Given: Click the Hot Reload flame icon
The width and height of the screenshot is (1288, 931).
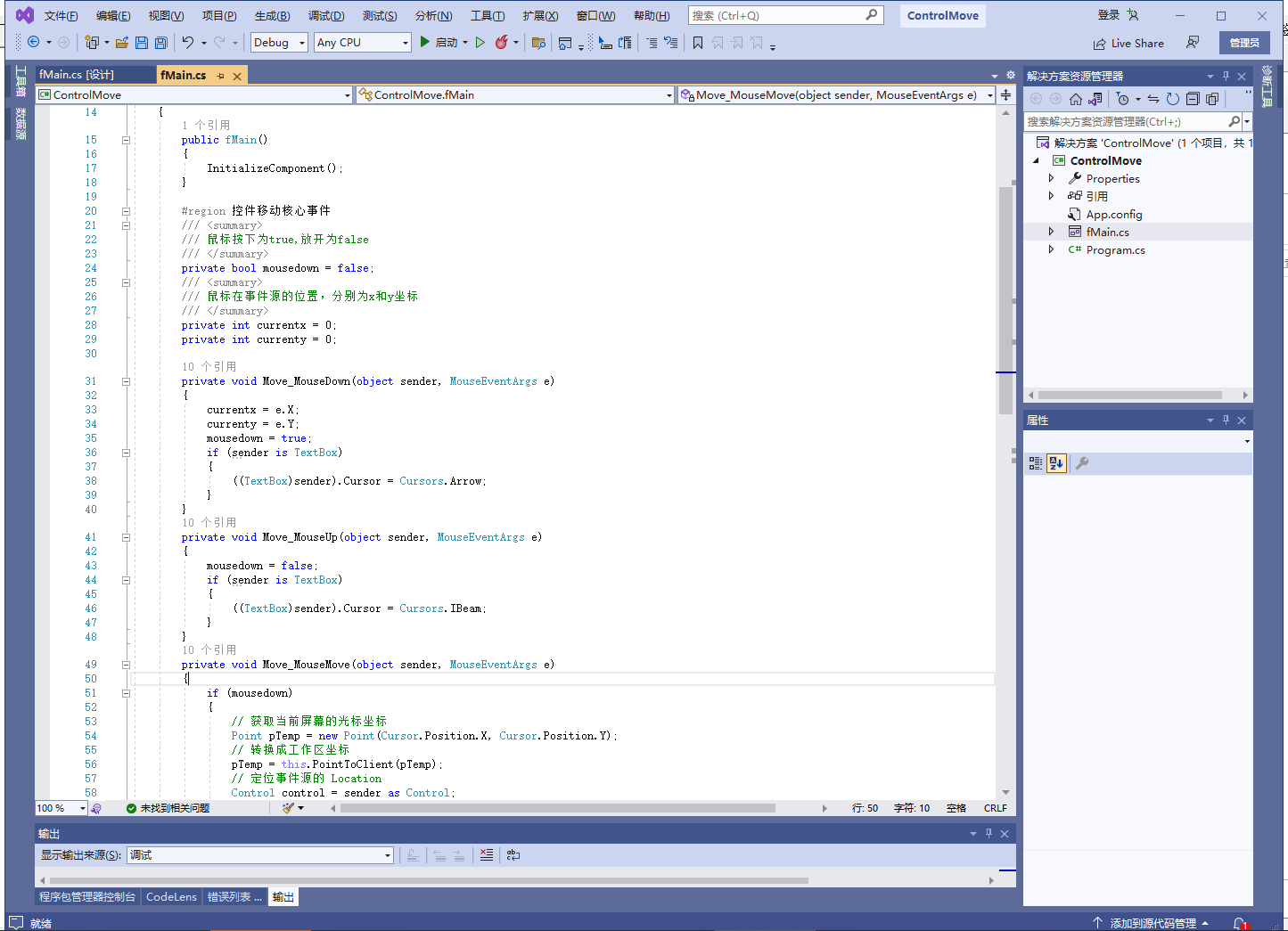Looking at the screenshot, I should [502, 42].
